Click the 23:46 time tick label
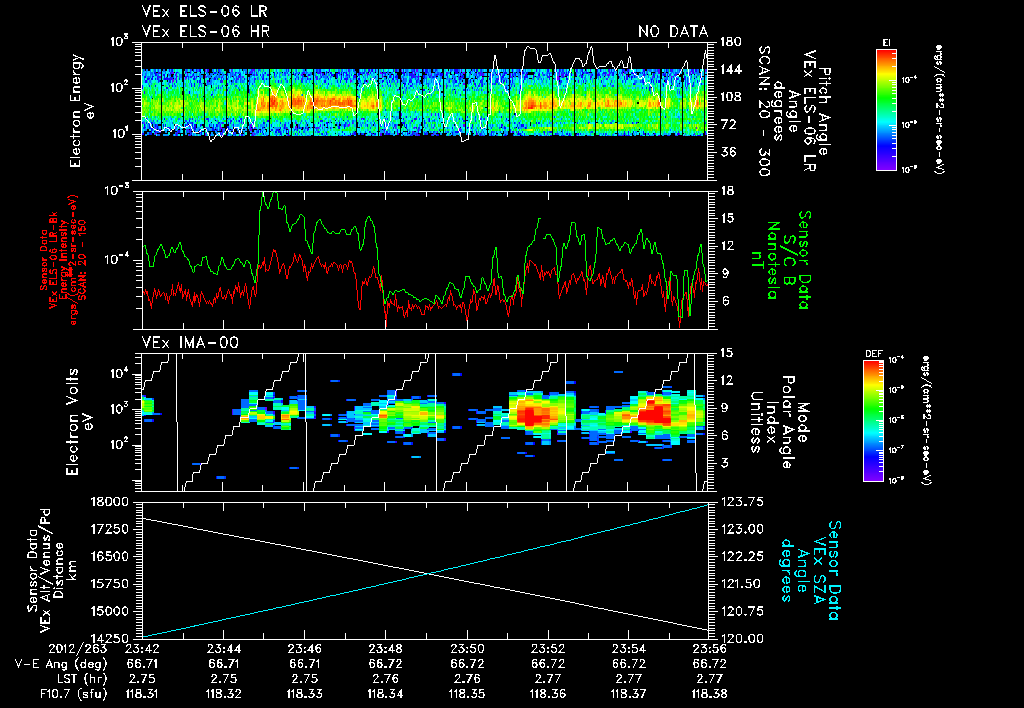The height and width of the screenshot is (708, 1024). [304, 649]
